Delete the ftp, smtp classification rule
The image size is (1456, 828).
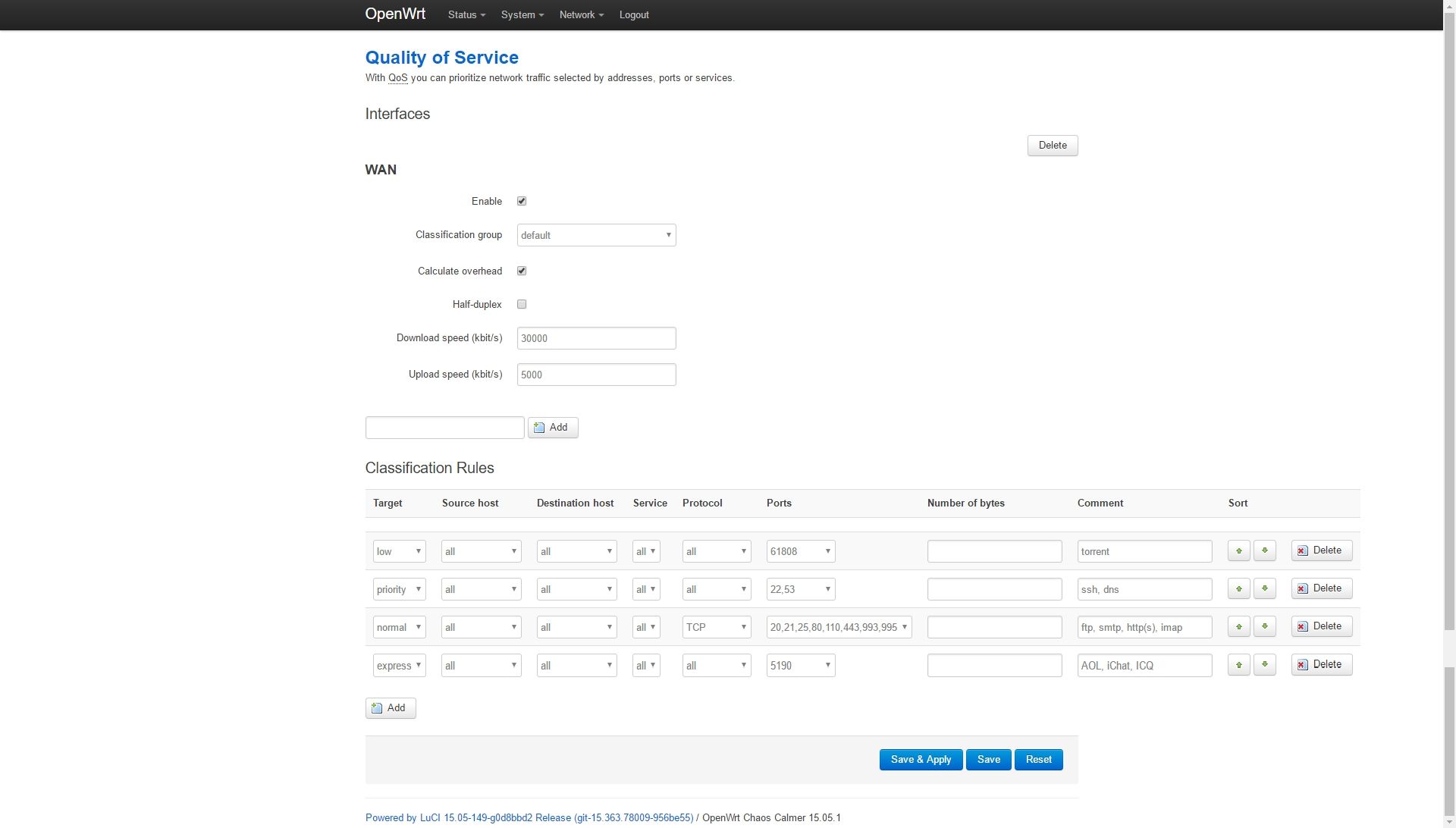click(1322, 626)
